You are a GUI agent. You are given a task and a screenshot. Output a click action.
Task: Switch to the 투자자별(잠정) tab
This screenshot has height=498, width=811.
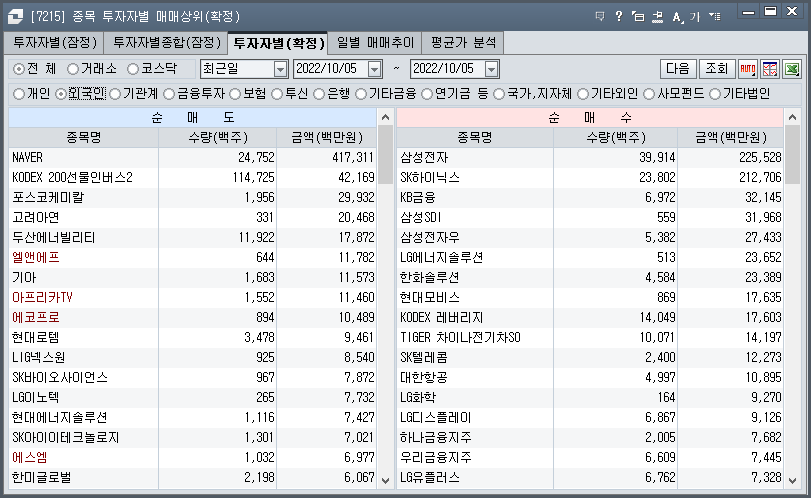pyautogui.click(x=54, y=43)
